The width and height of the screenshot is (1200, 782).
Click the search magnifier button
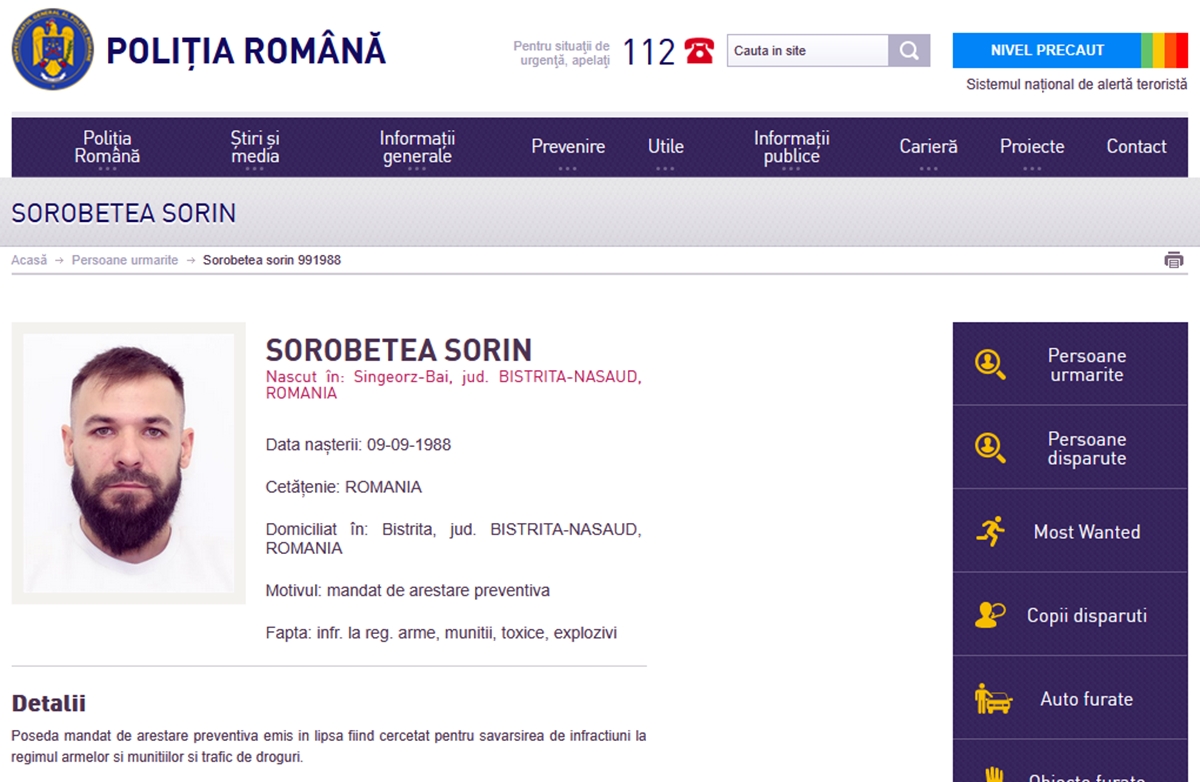(x=909, y=51)
